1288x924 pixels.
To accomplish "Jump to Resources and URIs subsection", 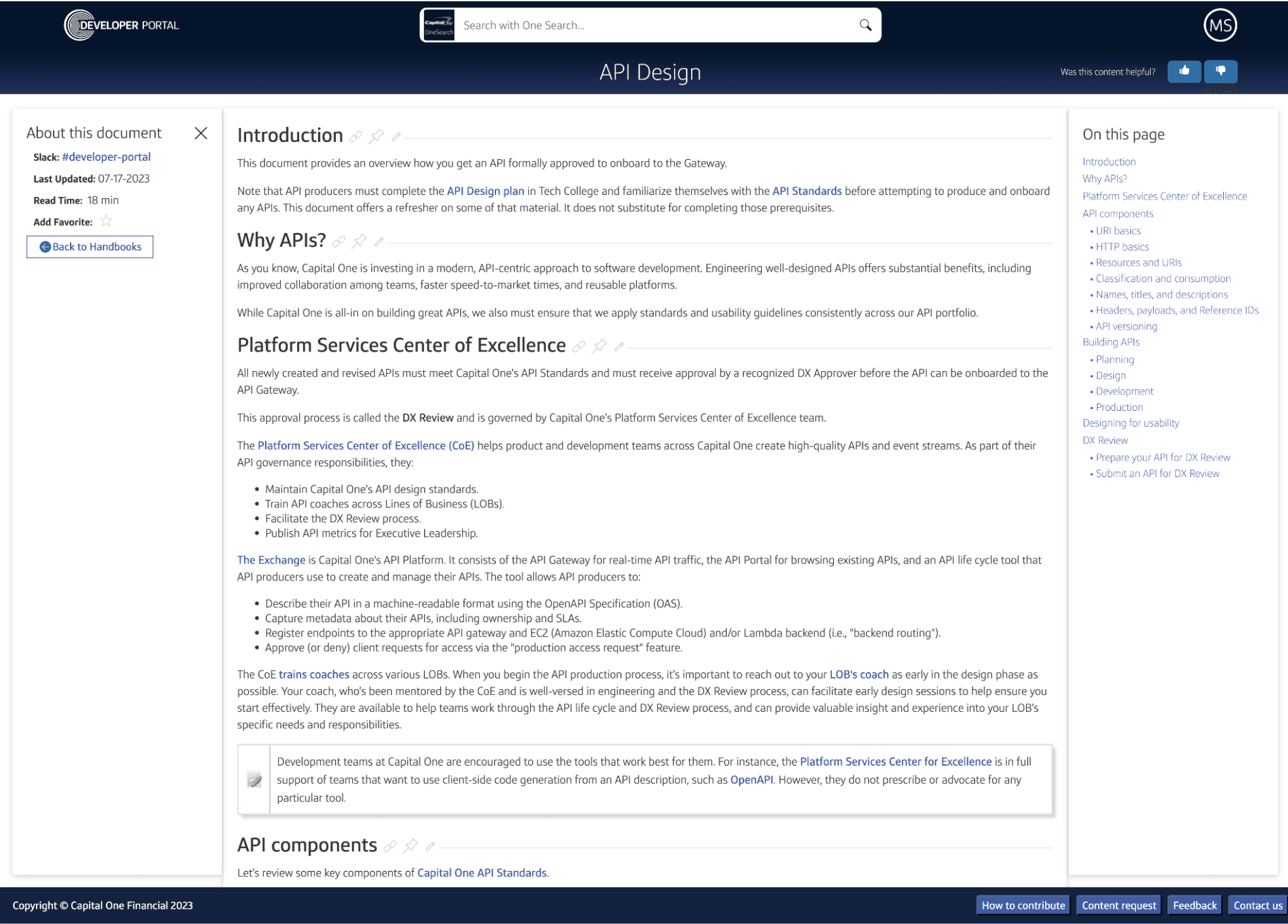I will tap(1139, 262).
